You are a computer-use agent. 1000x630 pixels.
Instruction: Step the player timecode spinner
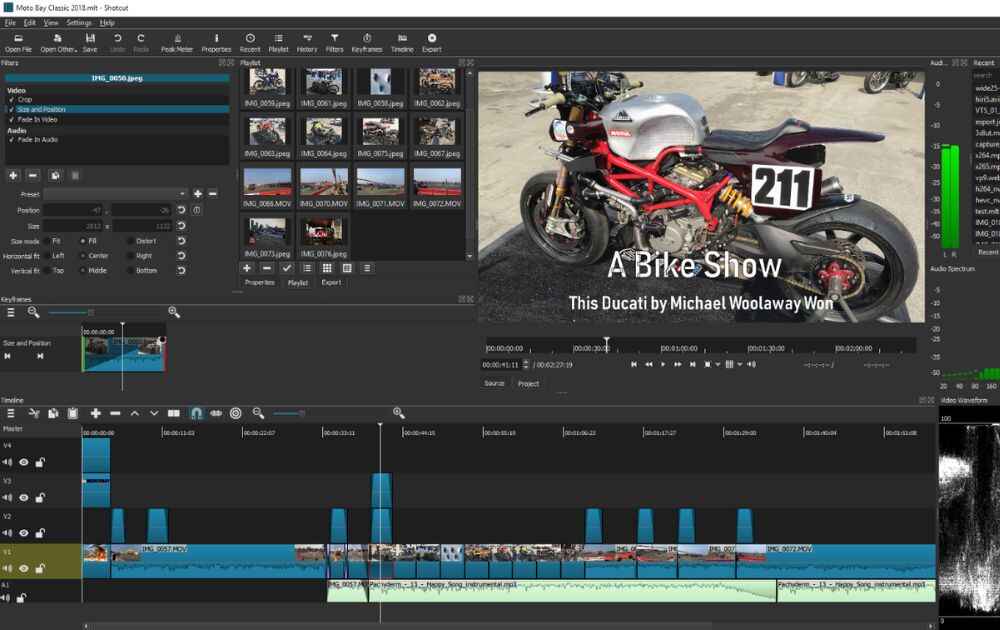[526, 365]
